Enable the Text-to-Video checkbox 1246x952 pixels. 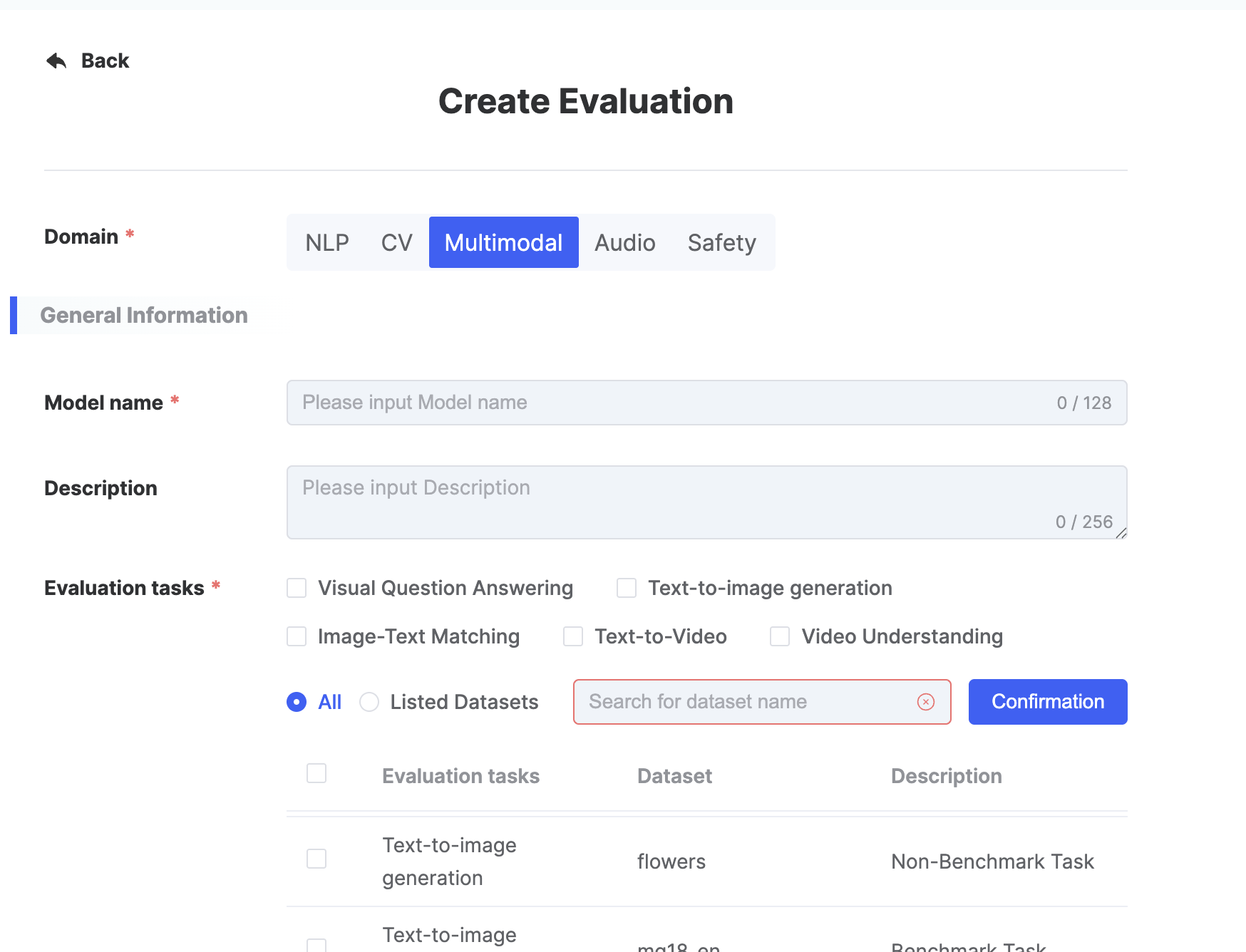(573, 636)
